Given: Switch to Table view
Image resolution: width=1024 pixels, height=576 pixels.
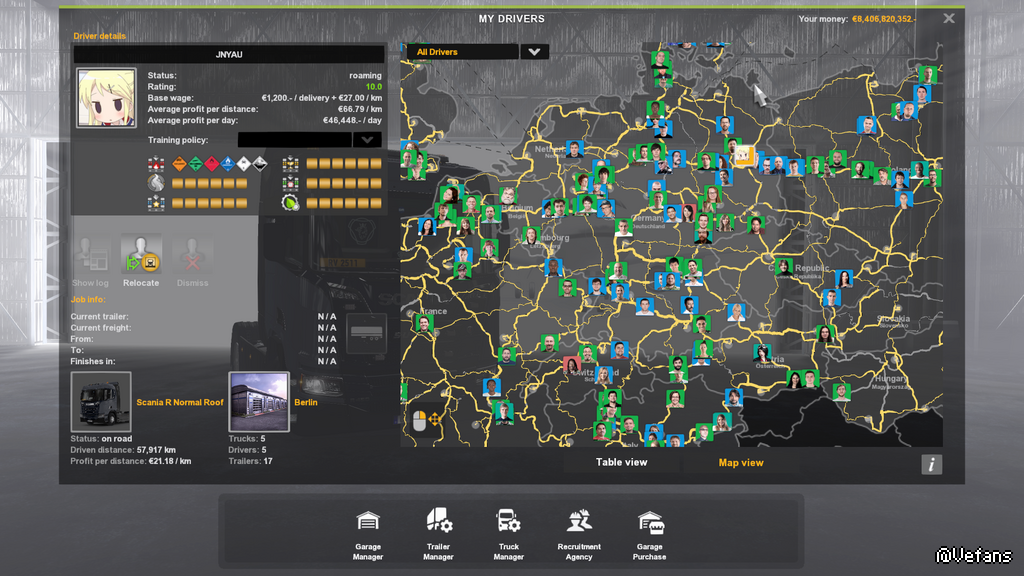Looking at the screenshot, I should pyautogui.click(x=622, y=462).
